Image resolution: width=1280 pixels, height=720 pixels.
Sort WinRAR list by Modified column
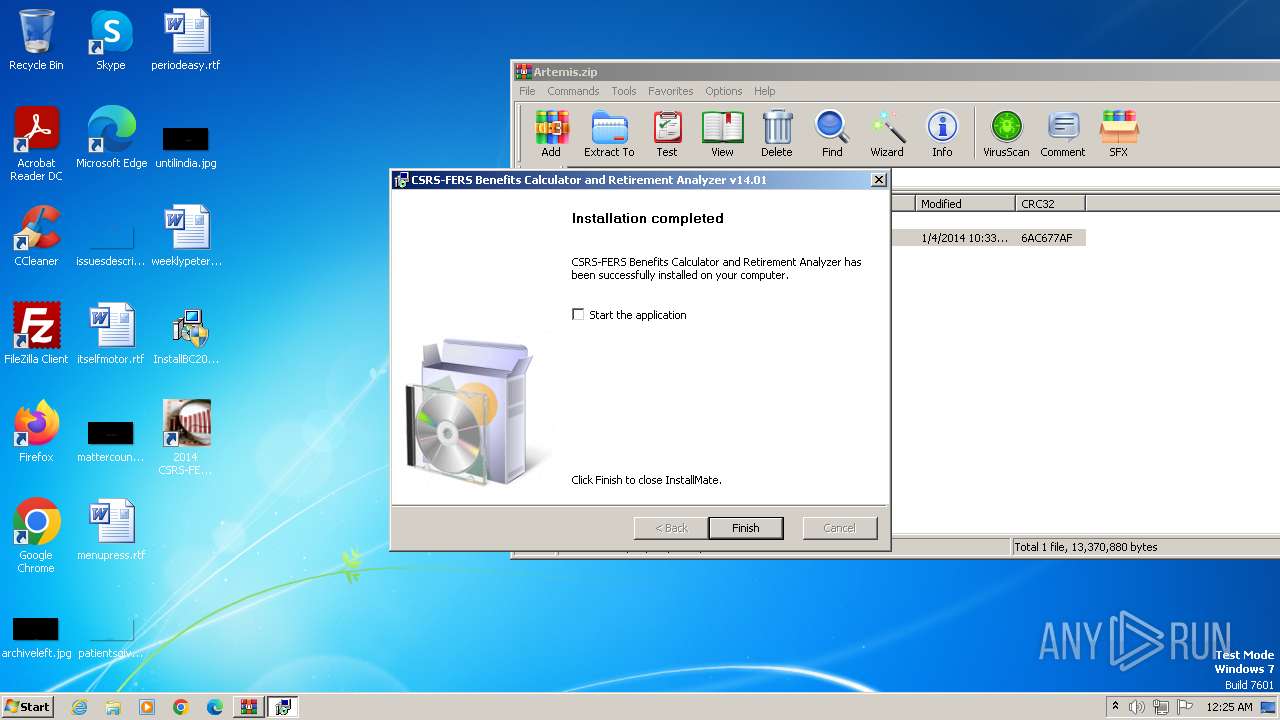tap(965, 203)
